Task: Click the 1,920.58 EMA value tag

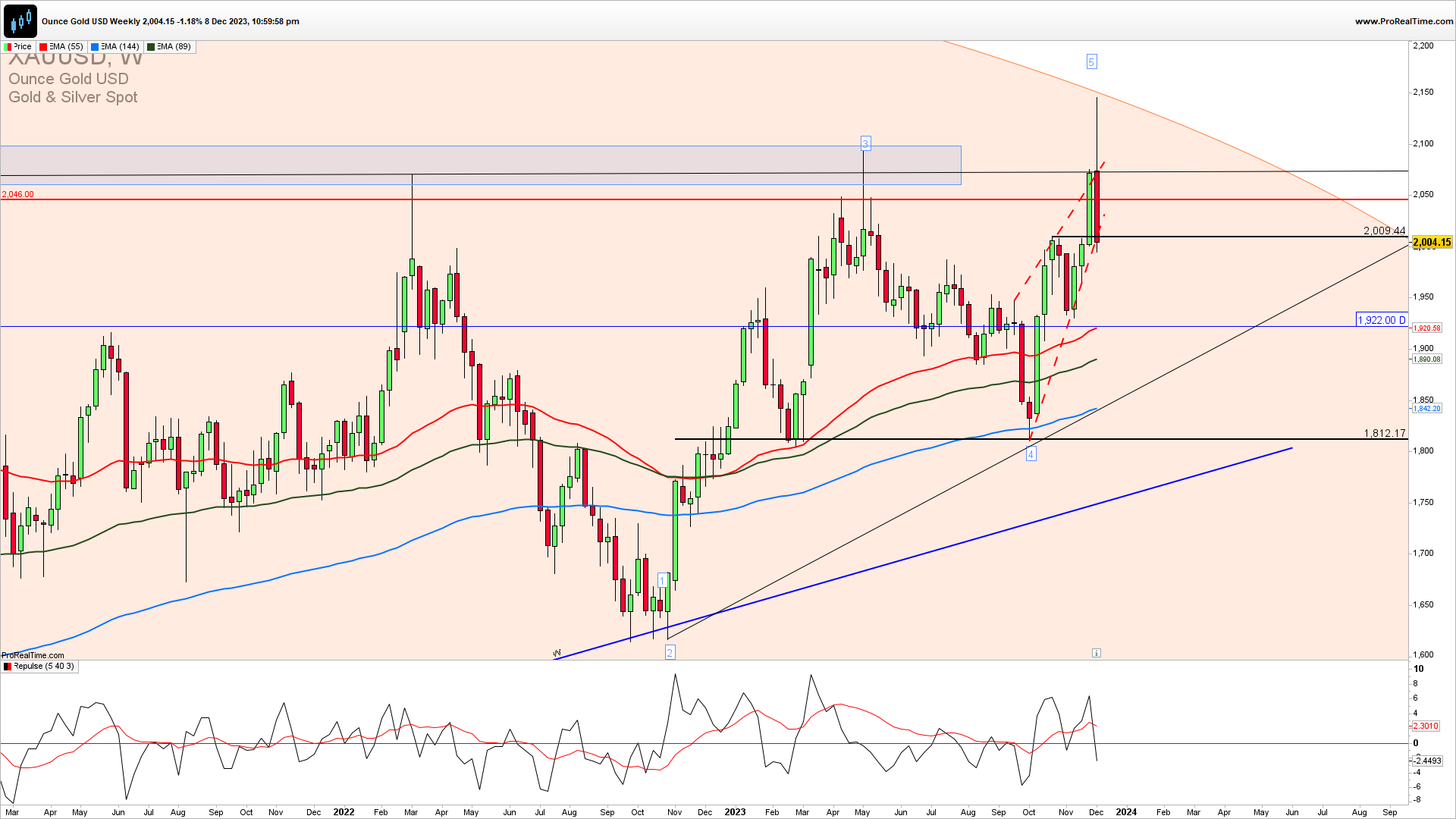Action: [x=1426, y=328]
